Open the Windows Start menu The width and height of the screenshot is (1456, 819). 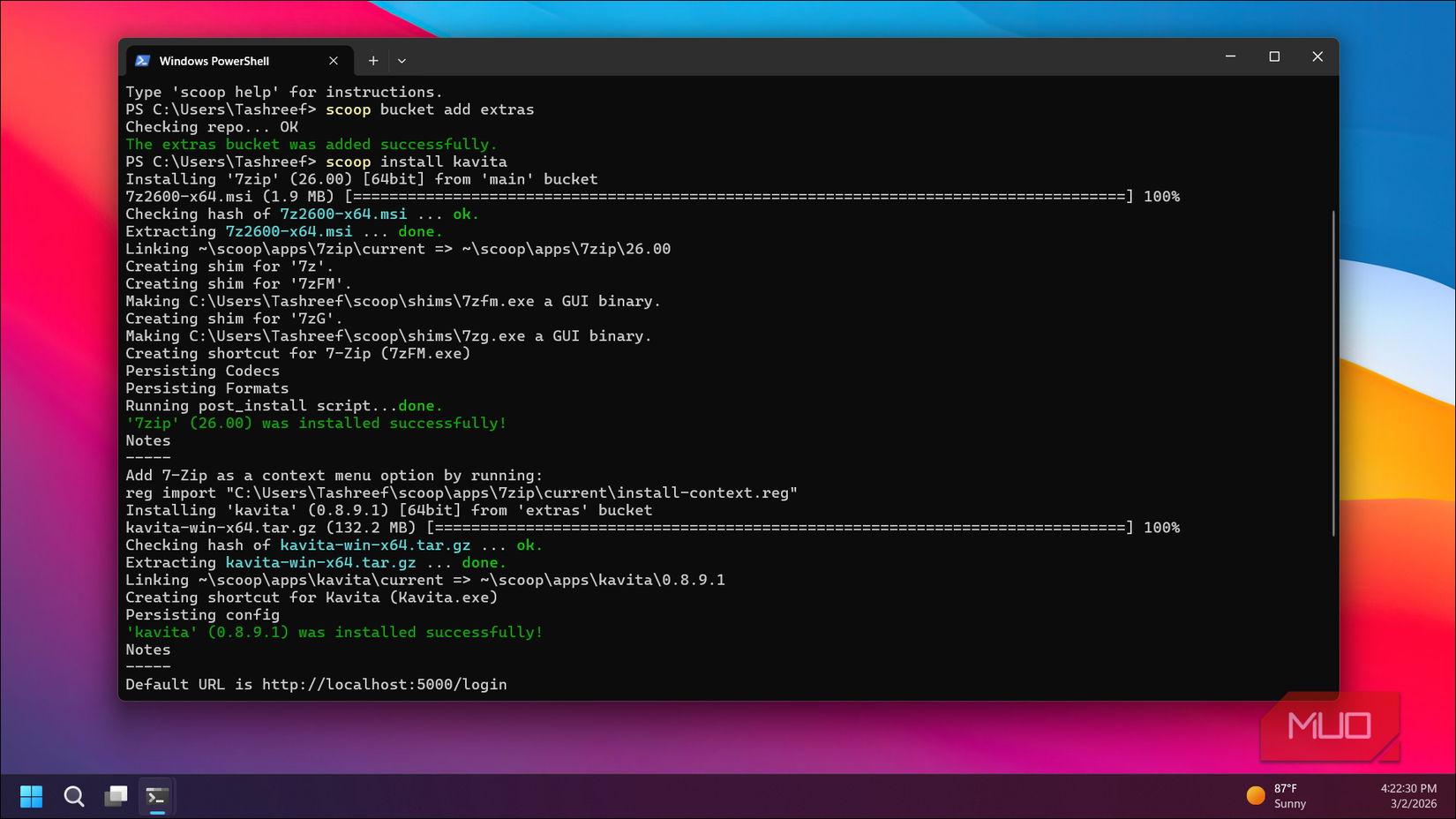(x=31, y=796)
